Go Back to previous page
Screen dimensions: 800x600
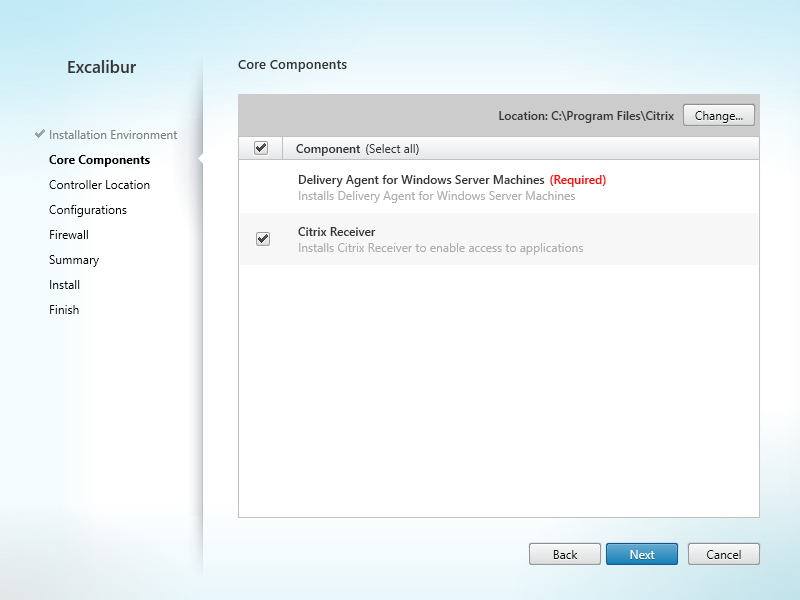[565, 554]
